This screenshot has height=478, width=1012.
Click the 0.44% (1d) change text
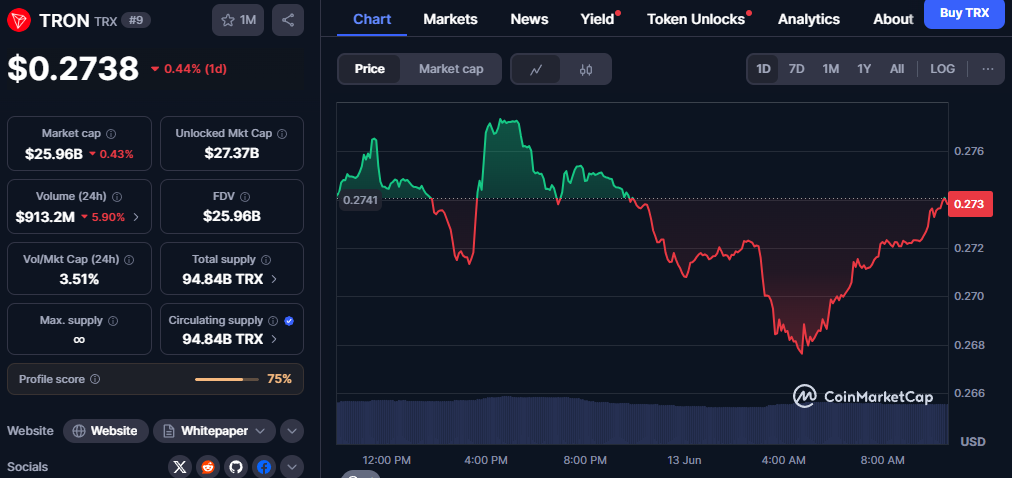pyautogui.click(x=195, y=69)
